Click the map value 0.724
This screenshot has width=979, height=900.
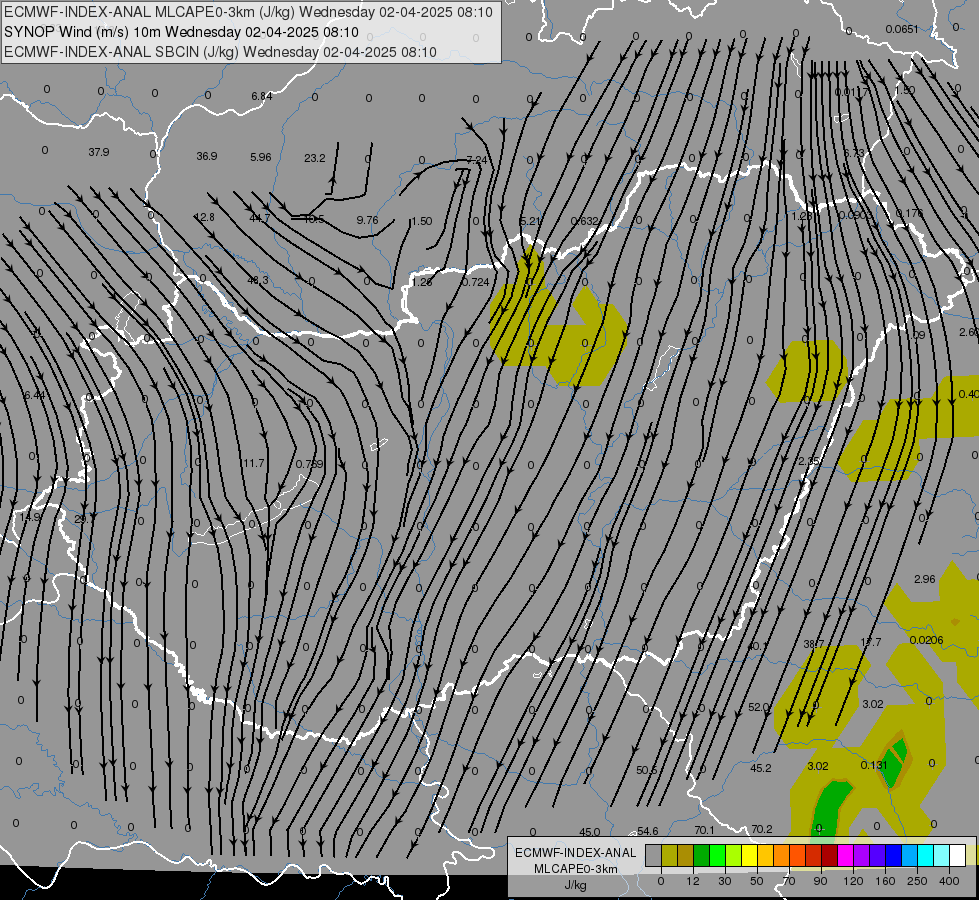pos(476,282)
